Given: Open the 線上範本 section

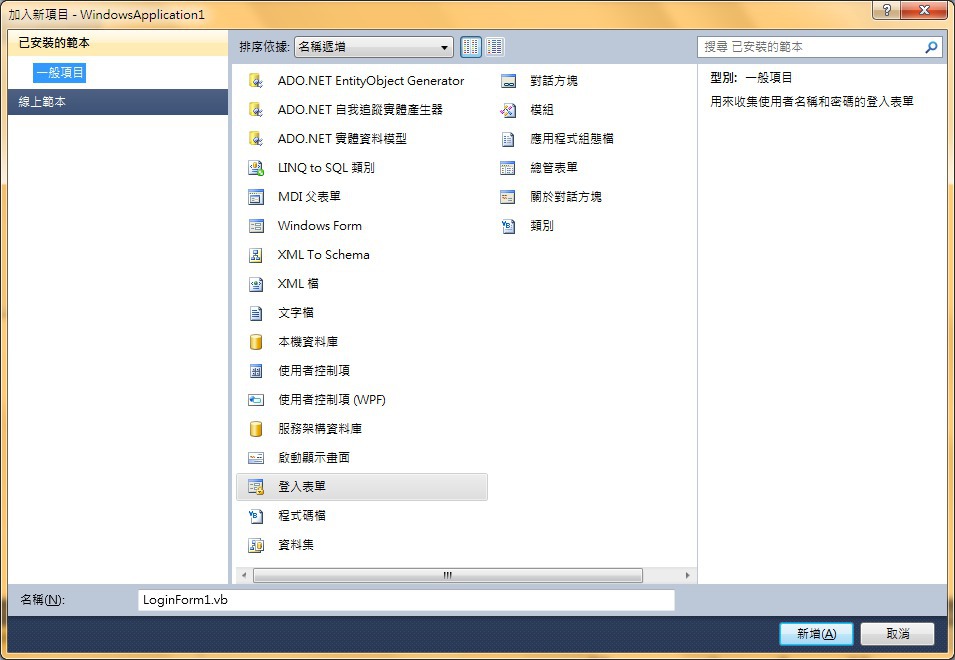Looking at the screenshot, I should pos(118,102).
